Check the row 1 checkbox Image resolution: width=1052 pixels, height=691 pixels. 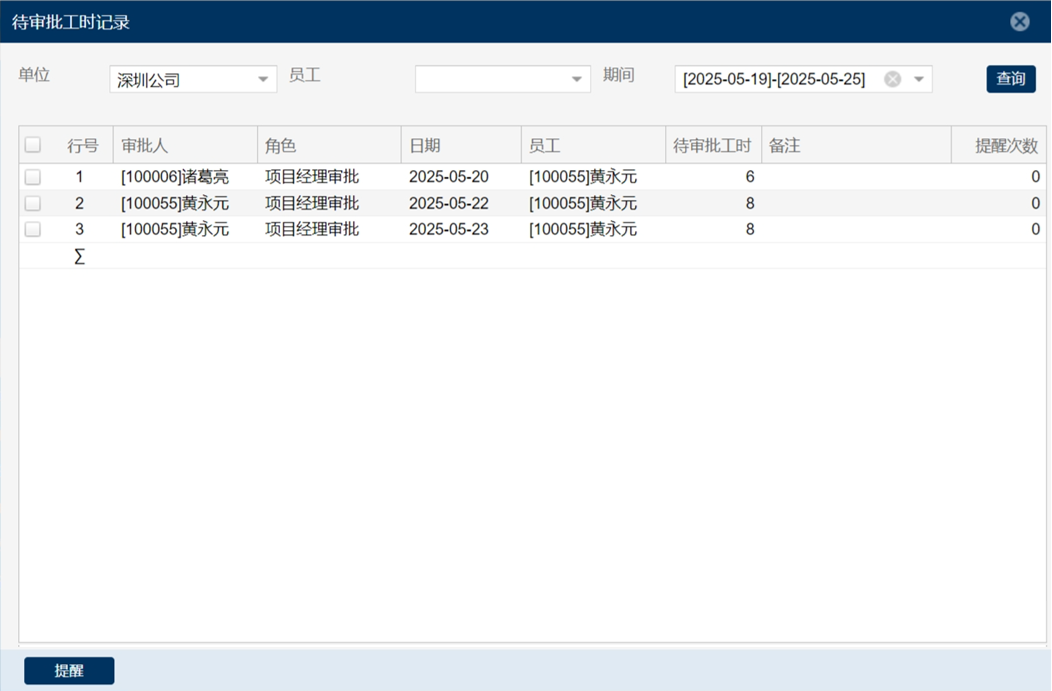[33, 177]
